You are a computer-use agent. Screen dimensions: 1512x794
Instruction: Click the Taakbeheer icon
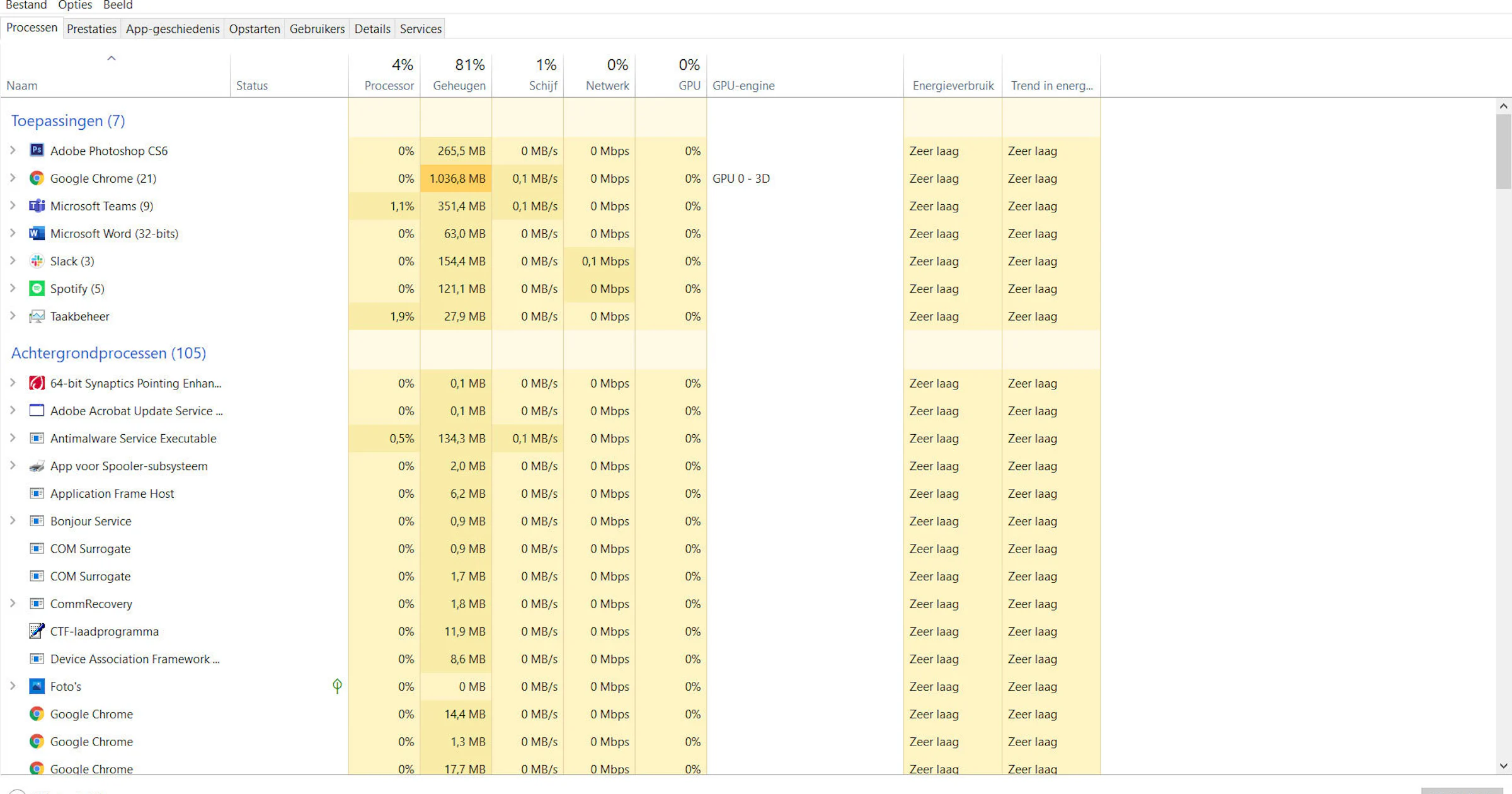pos(37,316)
